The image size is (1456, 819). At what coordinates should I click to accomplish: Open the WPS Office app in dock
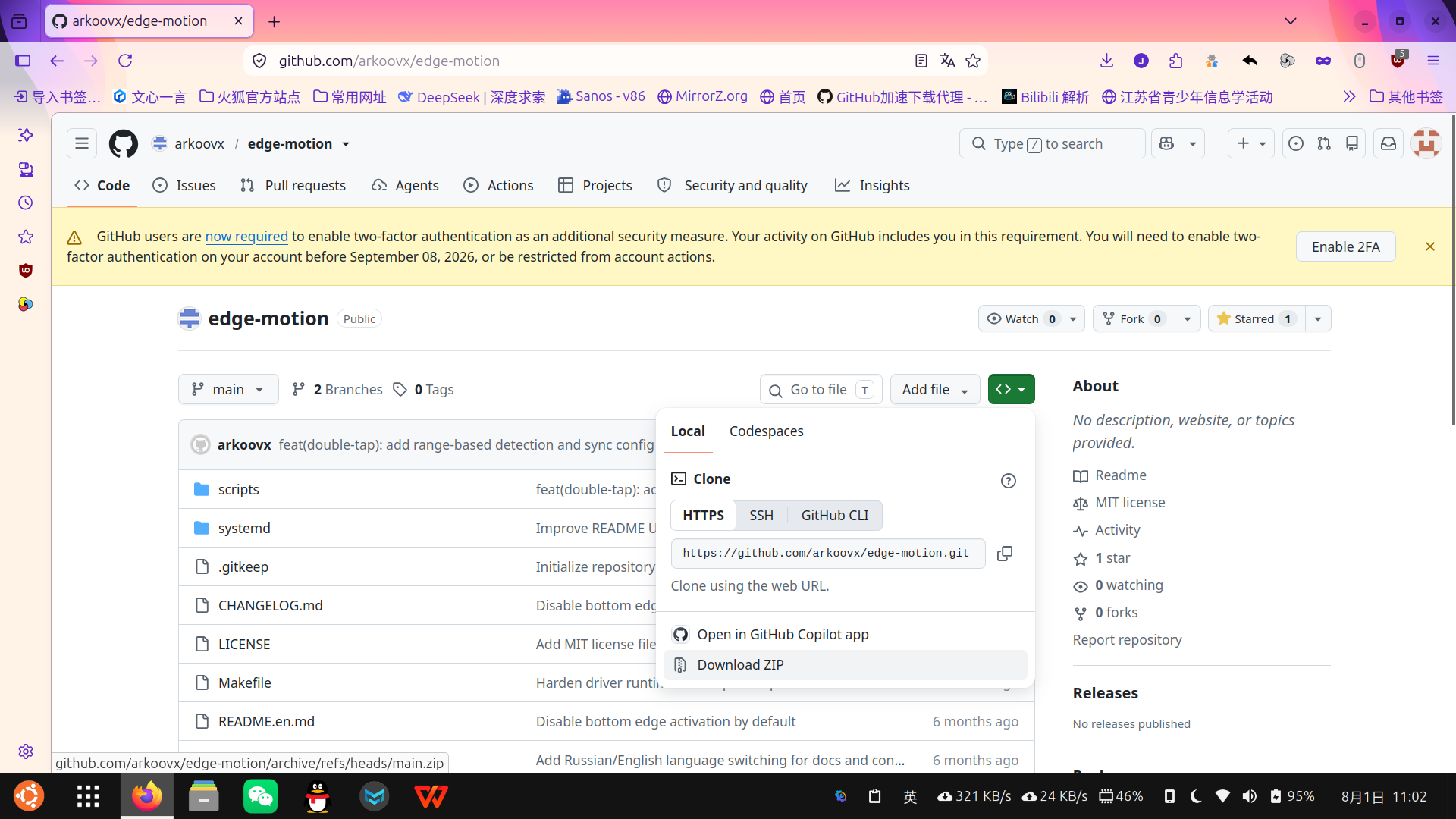(x=431, y=796)
